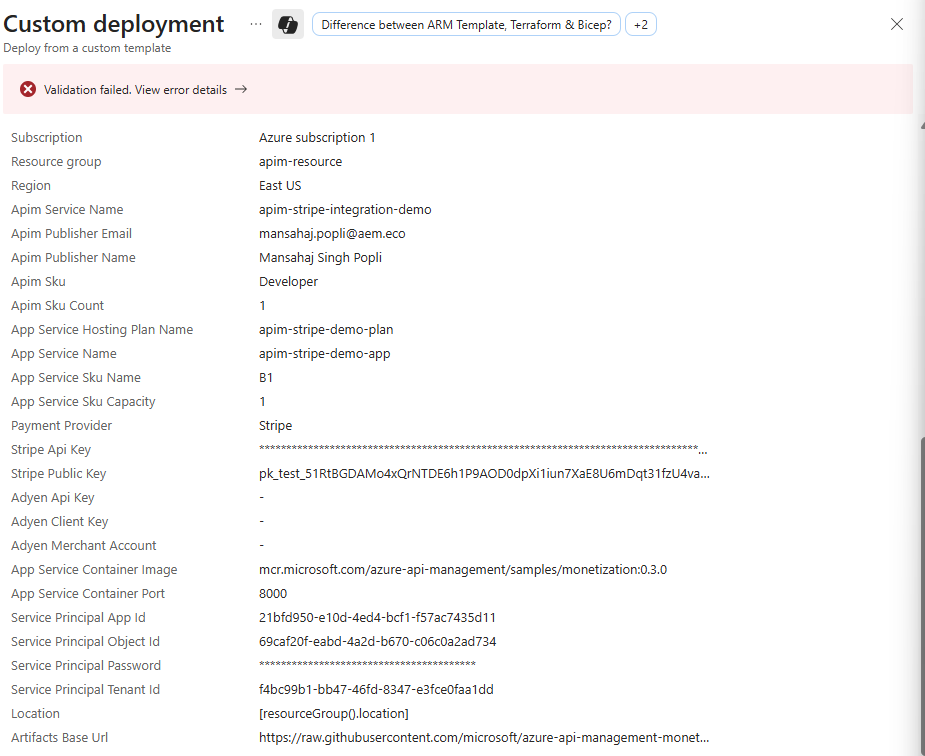This screenshot has height=756, width=925.
Task: Select app service name apim-stripe-demo-app
Action: pyautogui.click(x=324, y=354)
